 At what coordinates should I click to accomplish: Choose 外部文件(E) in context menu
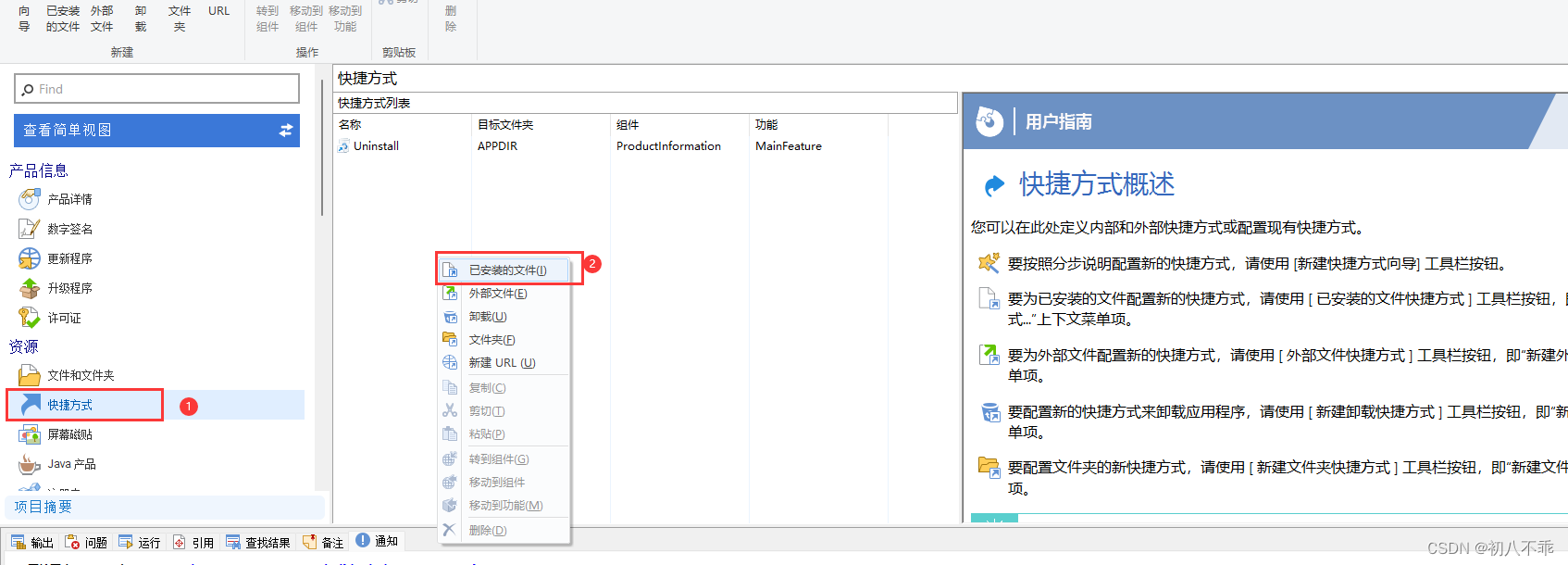(504, 294)
